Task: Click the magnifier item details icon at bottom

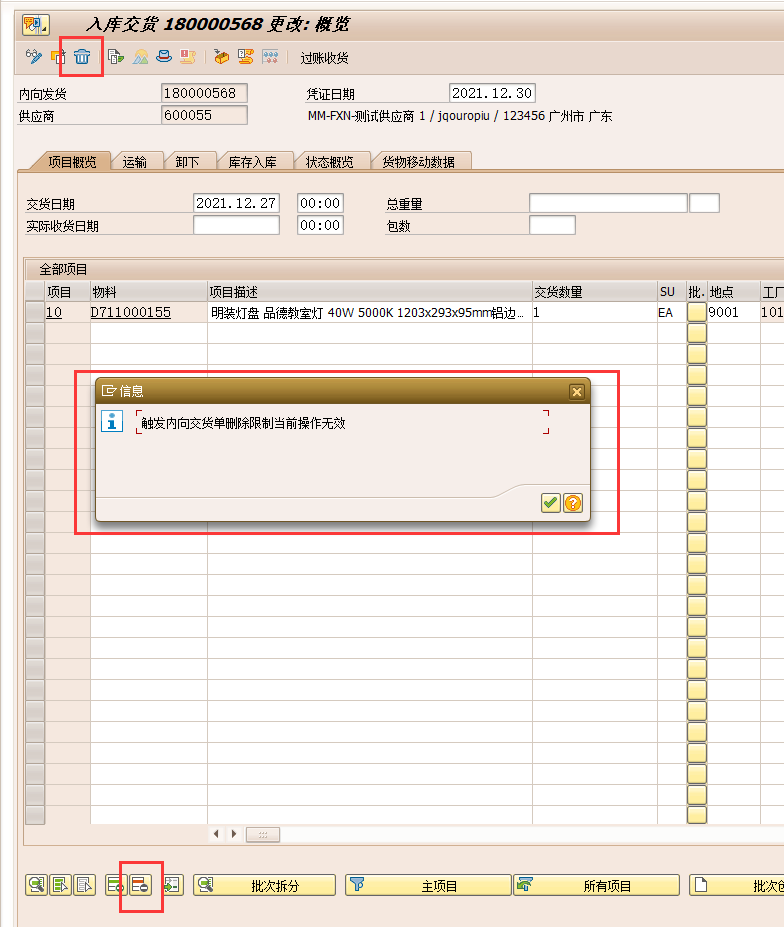Action: click(x=37, y=885)
